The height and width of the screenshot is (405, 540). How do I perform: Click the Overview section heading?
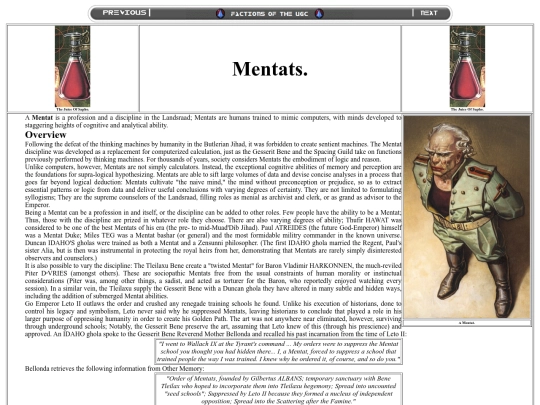45,135
